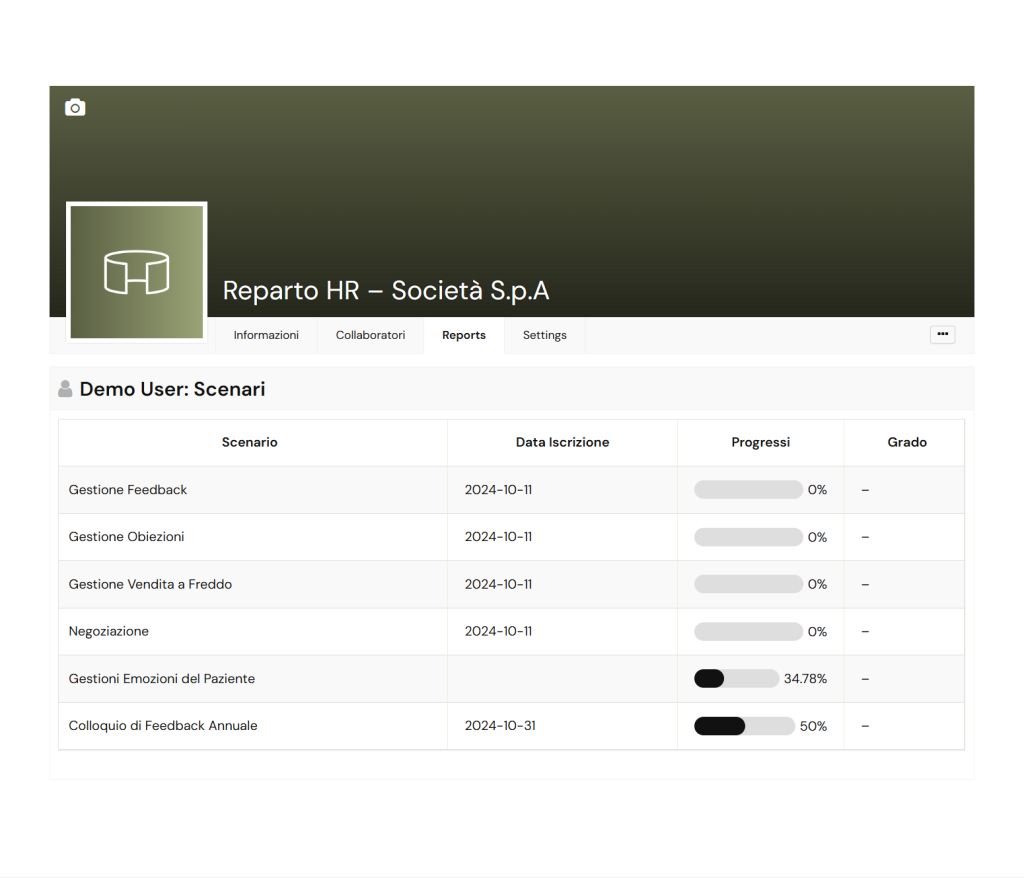Screen dimensions: 1024x878
Task: Click the grade dash in Gestioni Emozioni del Paziente row
Action: (865, 679)
